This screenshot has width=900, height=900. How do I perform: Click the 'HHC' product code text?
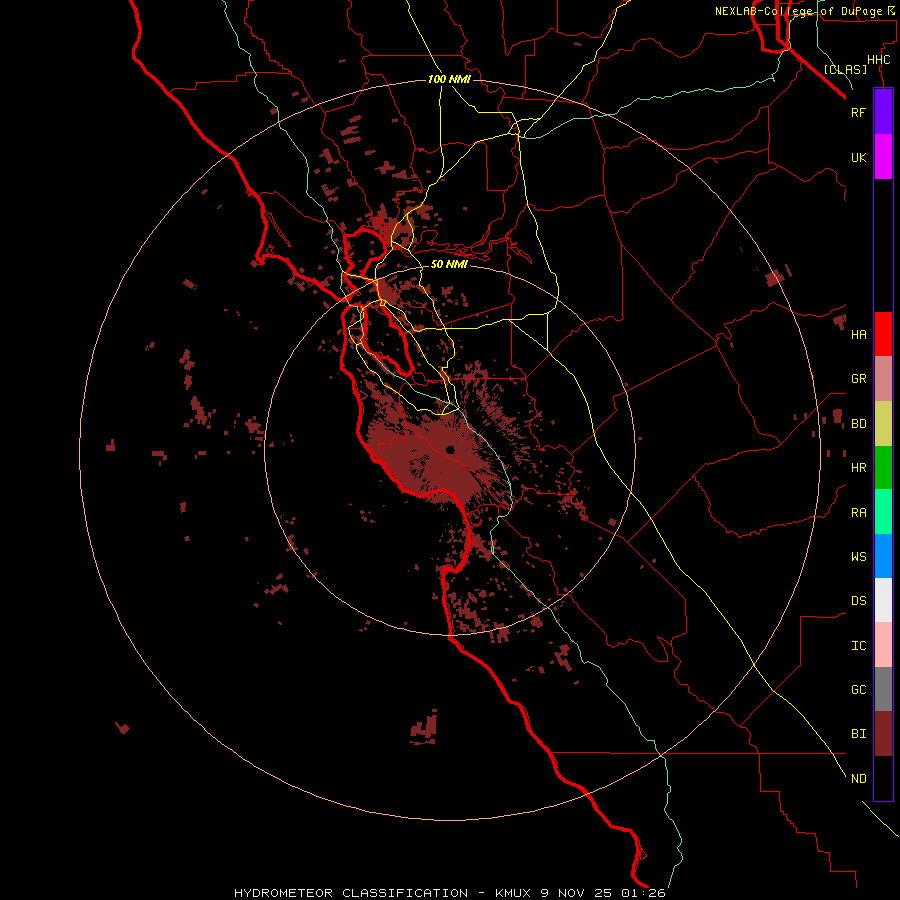click(879, 60)
